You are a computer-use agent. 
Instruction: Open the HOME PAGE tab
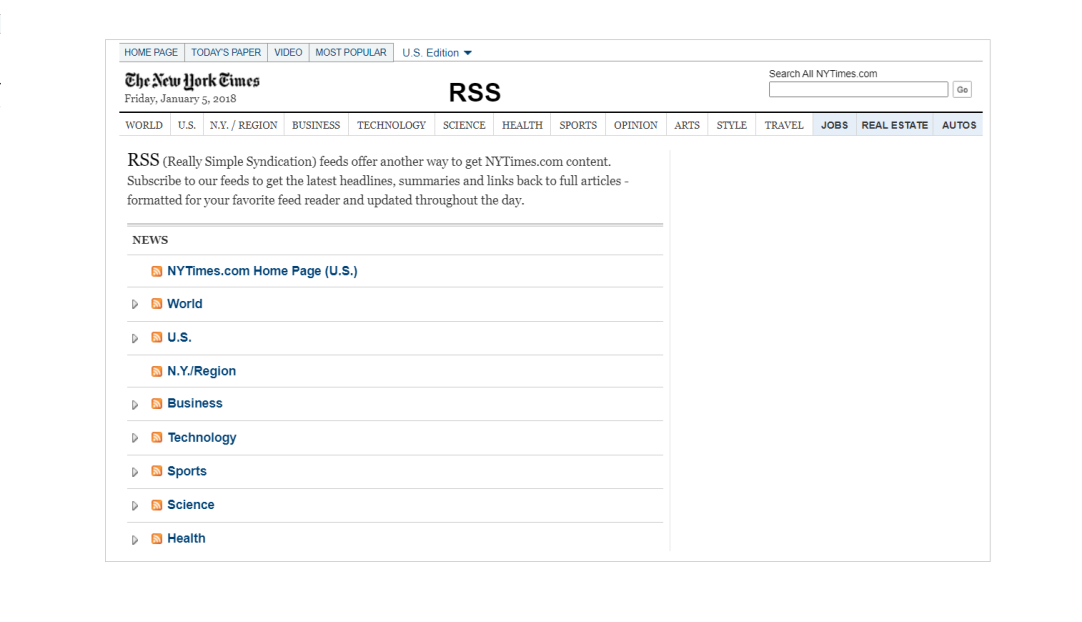point(151,52)
